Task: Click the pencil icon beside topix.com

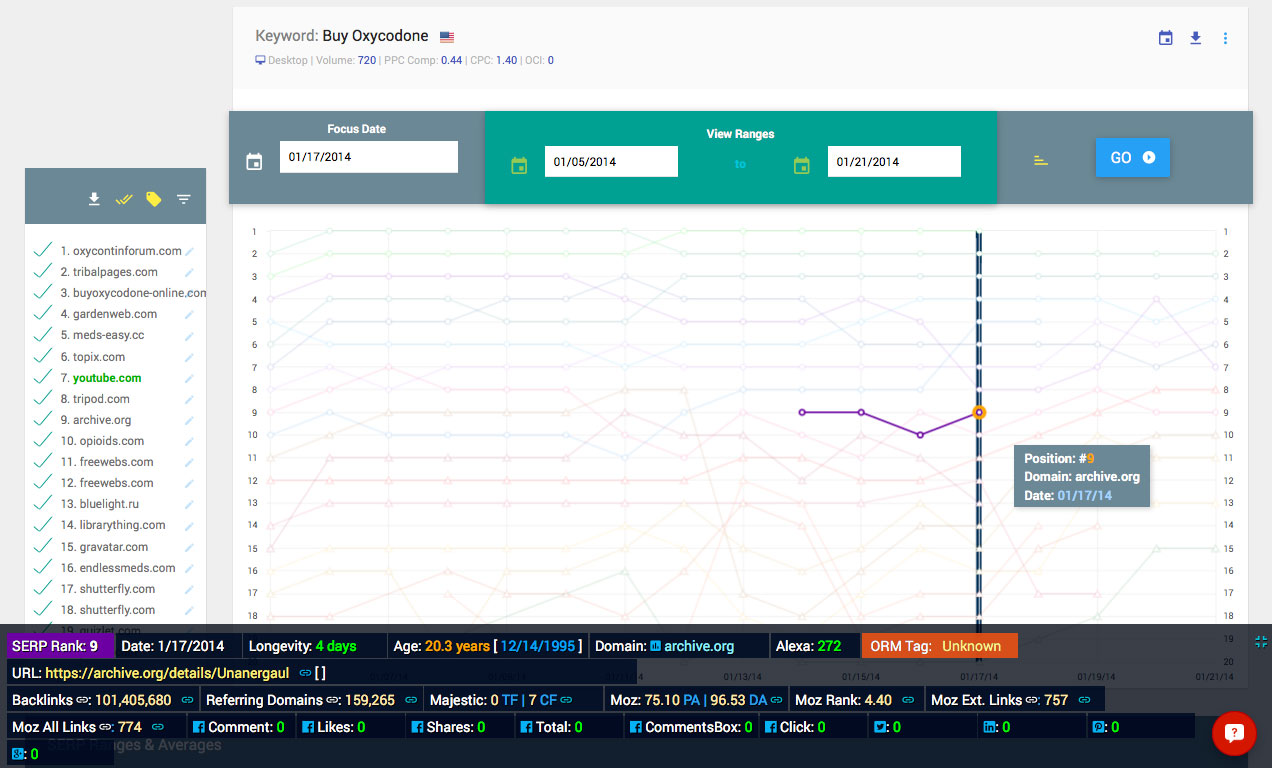Action: point(189,357)
